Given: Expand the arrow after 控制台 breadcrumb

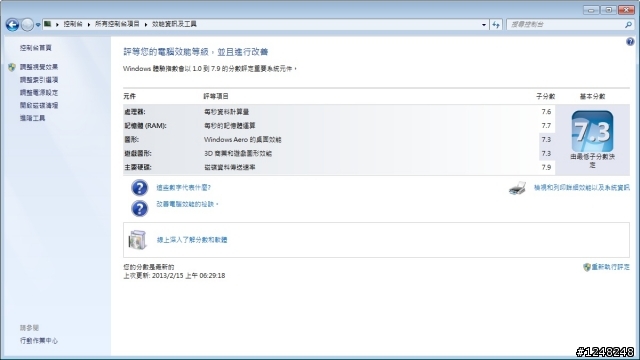Looking at the screenshot, I should 89,24.
